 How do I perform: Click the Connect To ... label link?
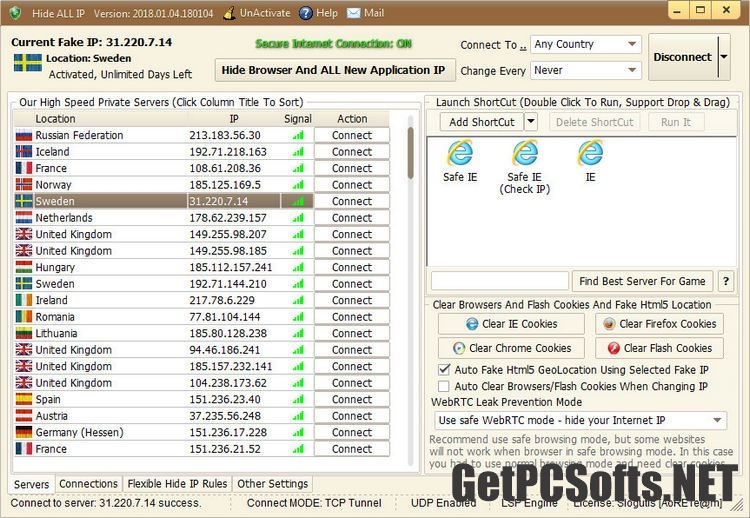[x=493, y=45]
